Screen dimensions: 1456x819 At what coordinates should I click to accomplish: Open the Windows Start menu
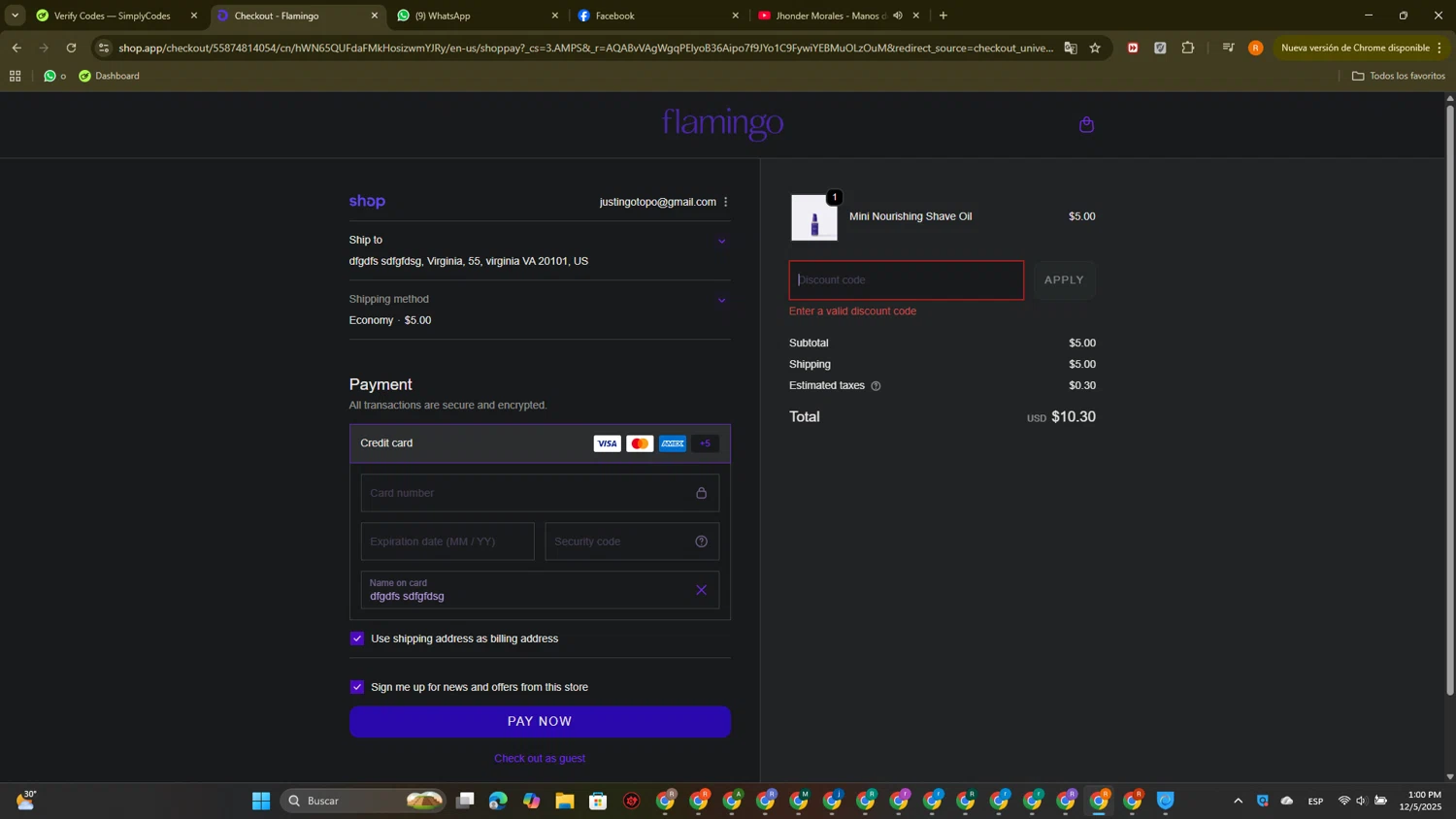(261, 801)
